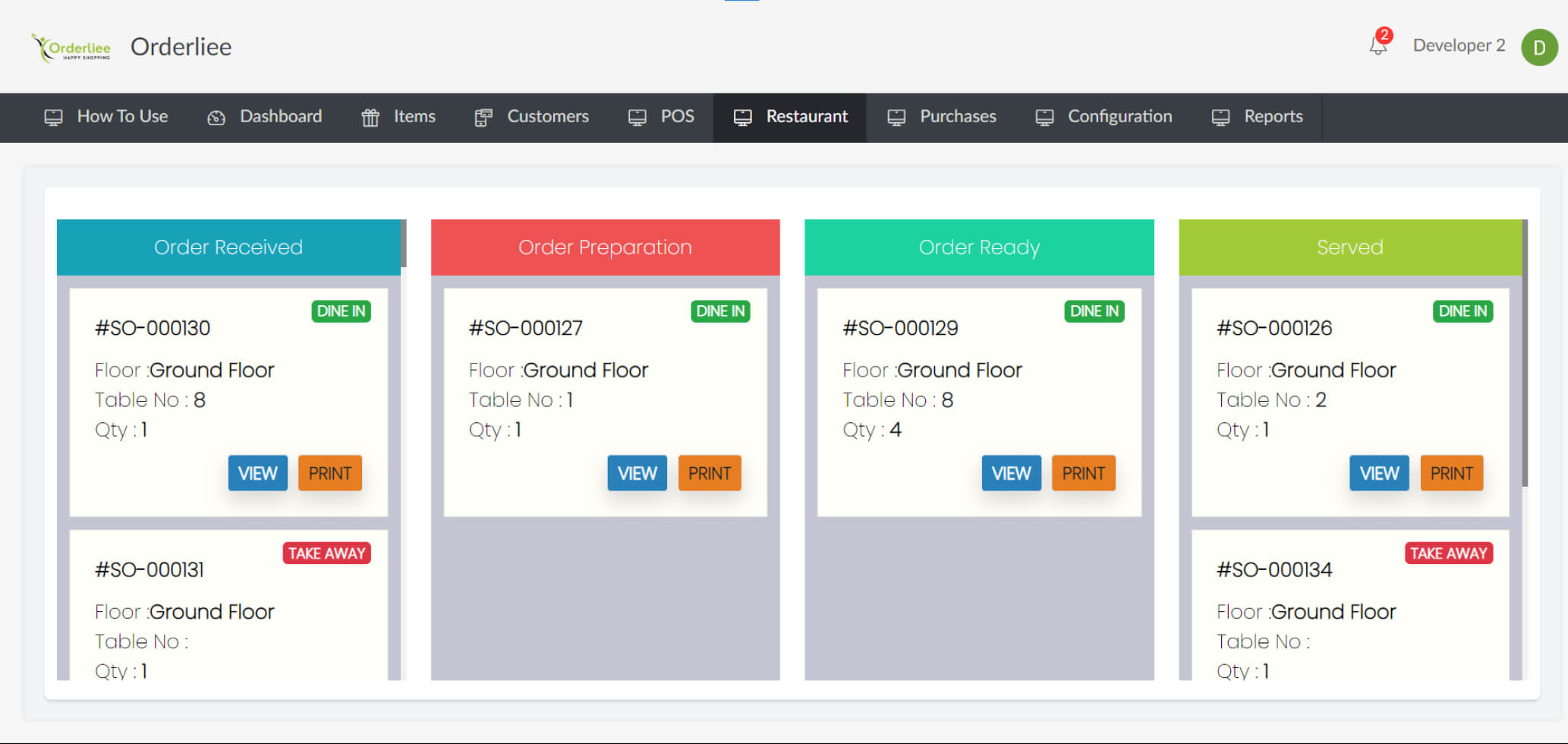Click the Dashboard gauge icon
Viewport: 1568px width, 744px height.
216,118
